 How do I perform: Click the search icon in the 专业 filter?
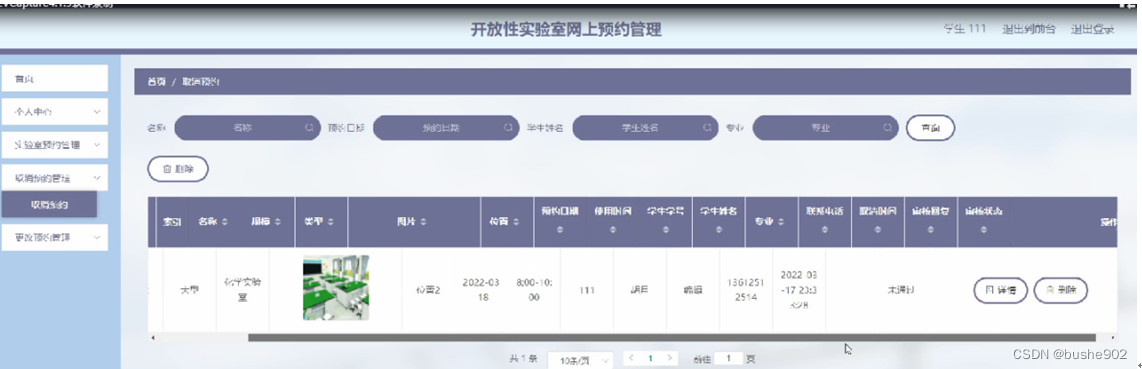(887, 127)
